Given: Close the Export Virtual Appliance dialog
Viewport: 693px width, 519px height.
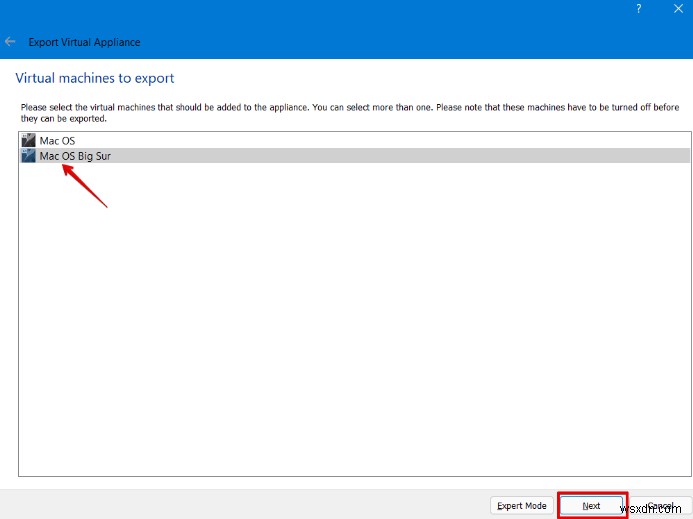Looking at the screenshot, I should pyautogui.click(x=678, y=8).
